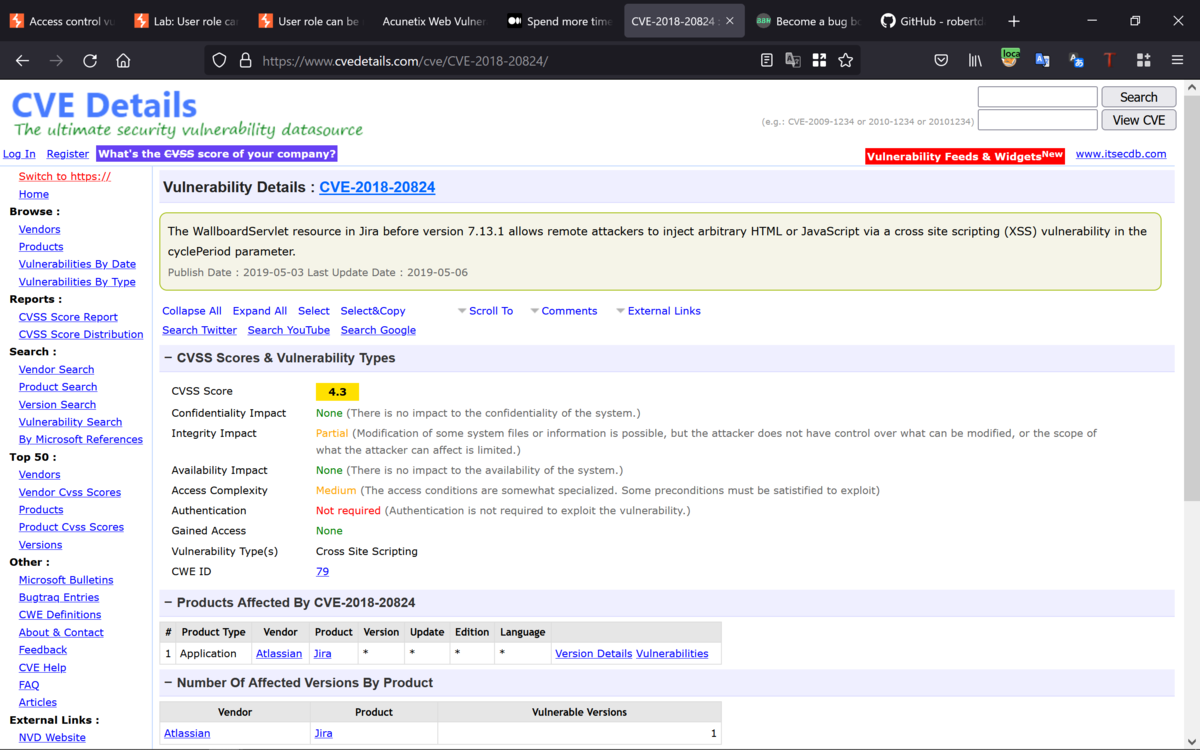Open the blue Google Translate extension
This screenshot has width=1200, height=750.
pos(1042,60)
